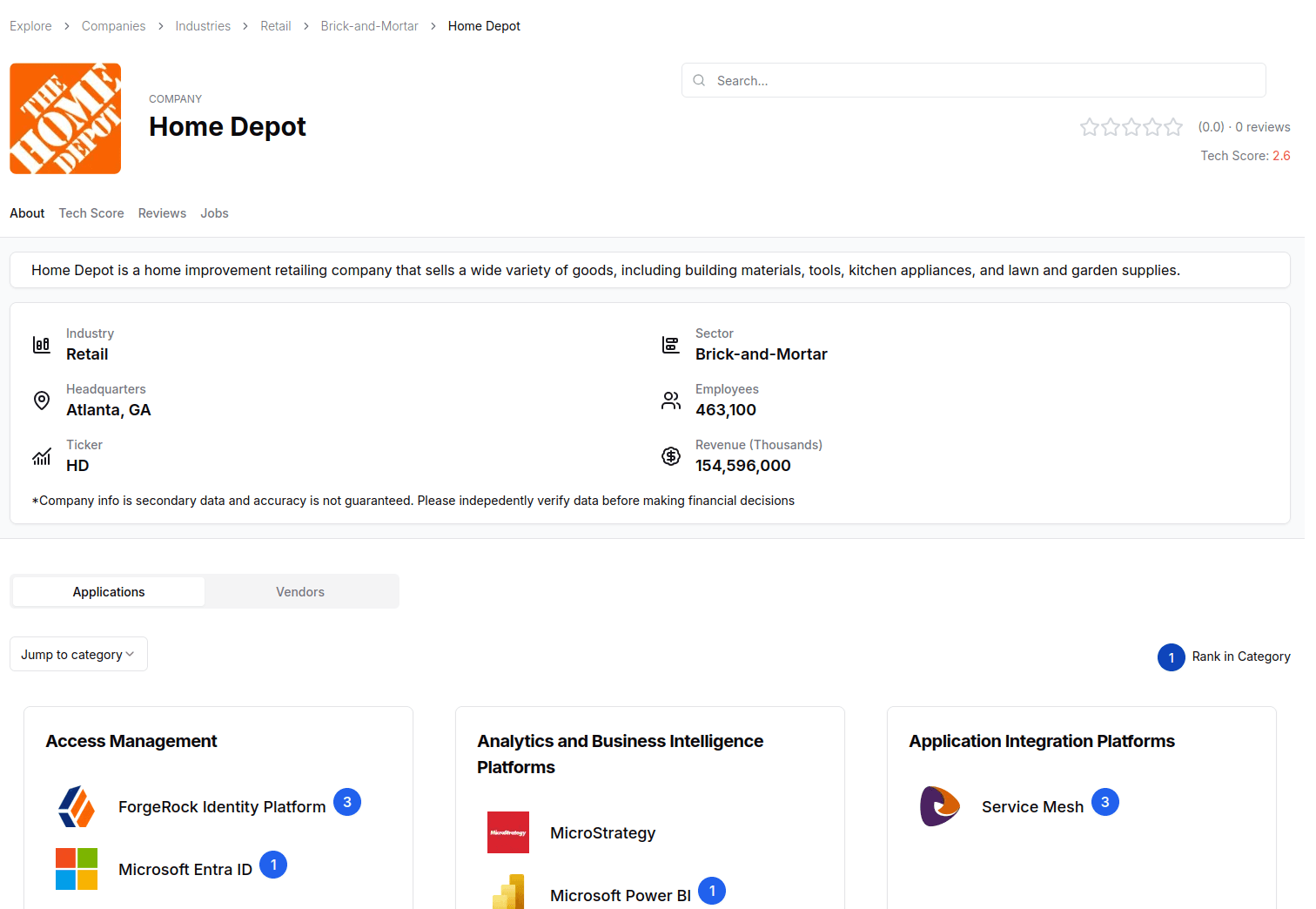Click the Microsoft Entra ID logo
This screenshot has width=1316, height=909.
pyautogui.click(x=77, y=869)
